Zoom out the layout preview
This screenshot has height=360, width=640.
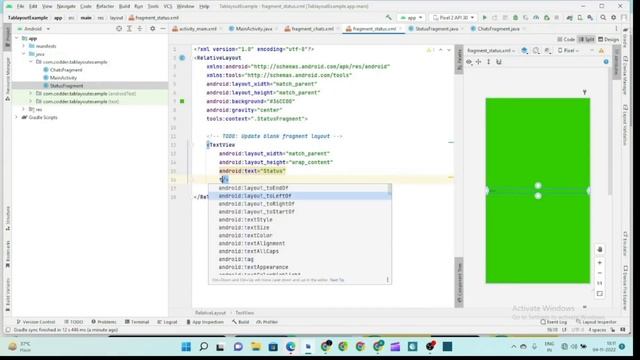tap(600, 273)
